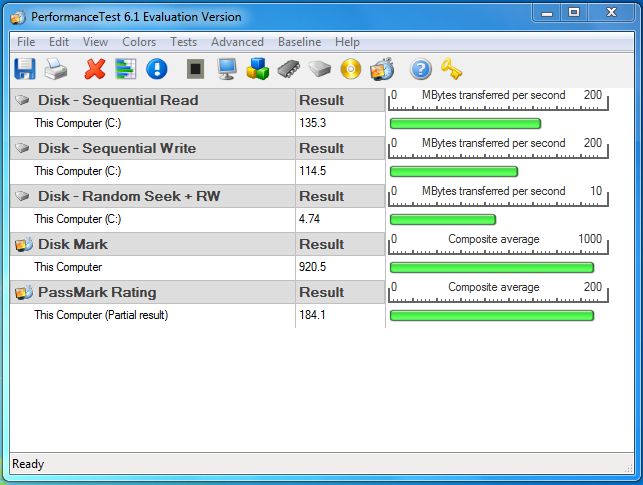Select the PassMark Rating header row
This screenshot has height=485, width=643.
tap(153, 292)
